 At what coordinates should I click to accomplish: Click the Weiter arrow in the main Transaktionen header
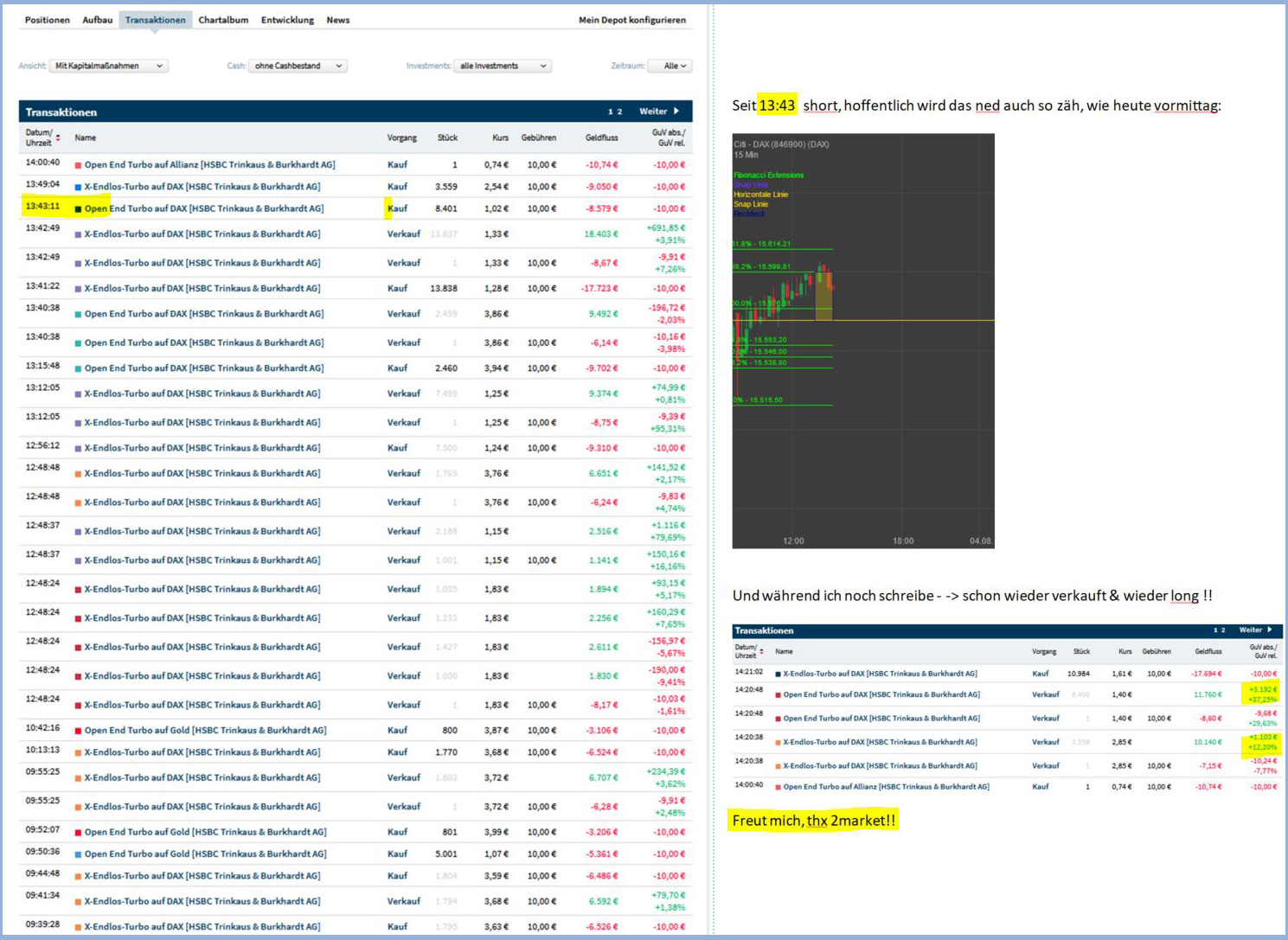click(676, 112)
